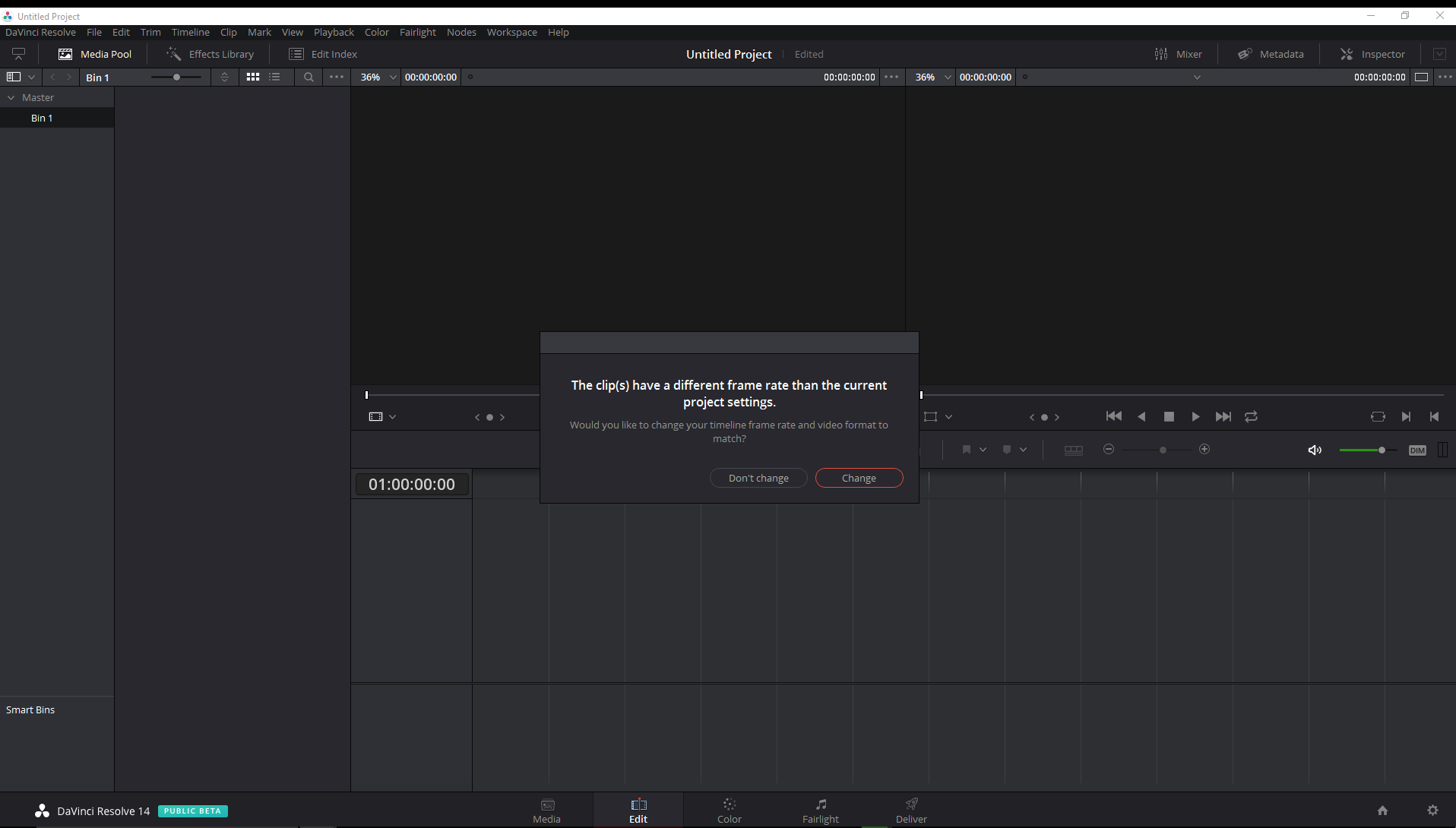
Task: Open Project Manager home icon
Action: 1382,811
